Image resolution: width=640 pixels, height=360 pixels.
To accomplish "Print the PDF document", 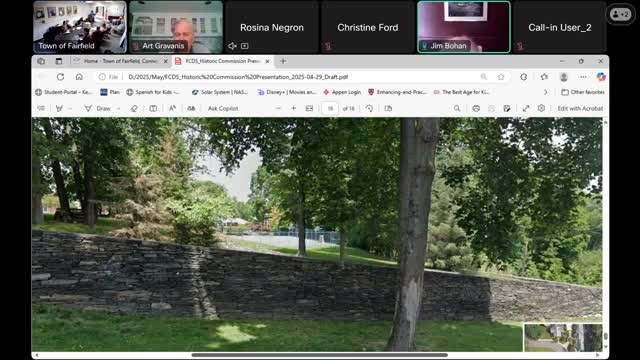I will coord(476,108).
